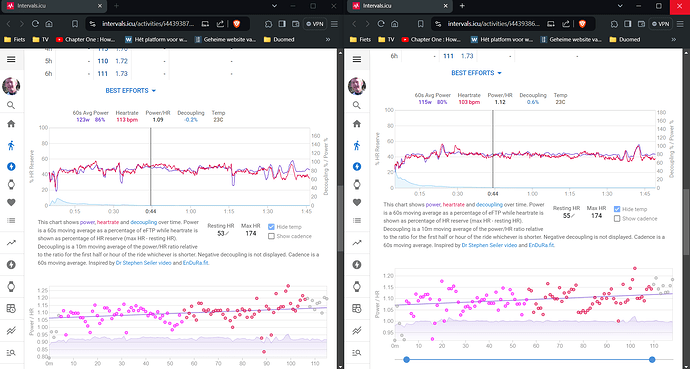Image resolution: width=690 pixels, height=369 pixels.
Task: Click the right handle of range slider
Action: point(652,360)
